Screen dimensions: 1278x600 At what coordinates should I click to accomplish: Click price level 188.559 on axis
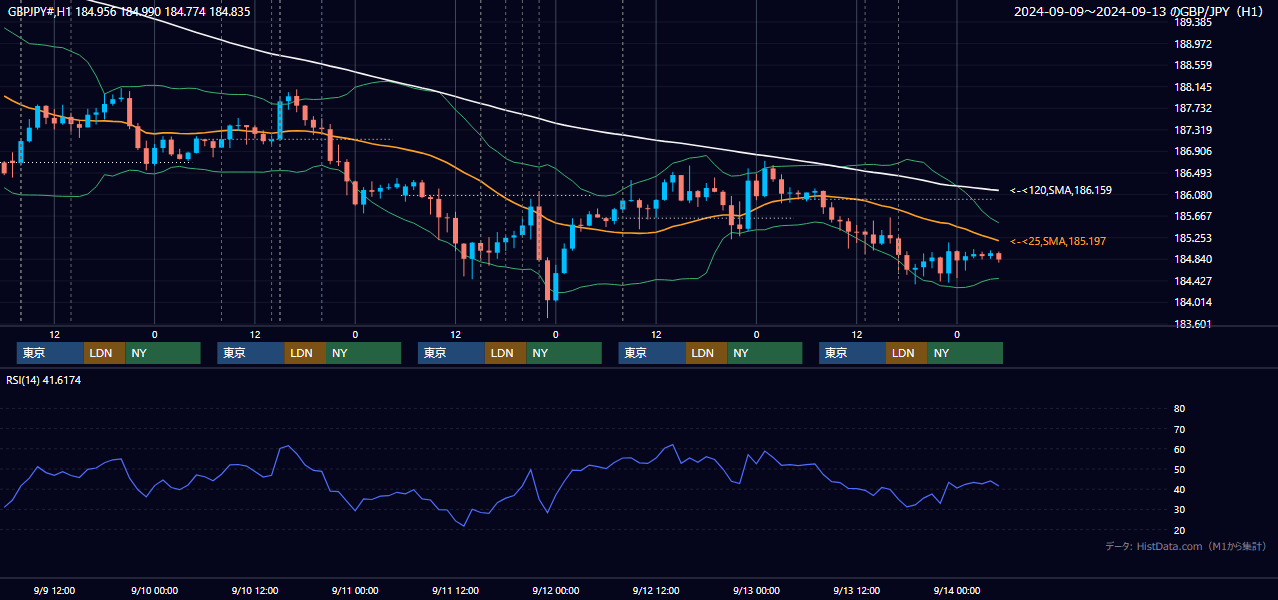1192,65
